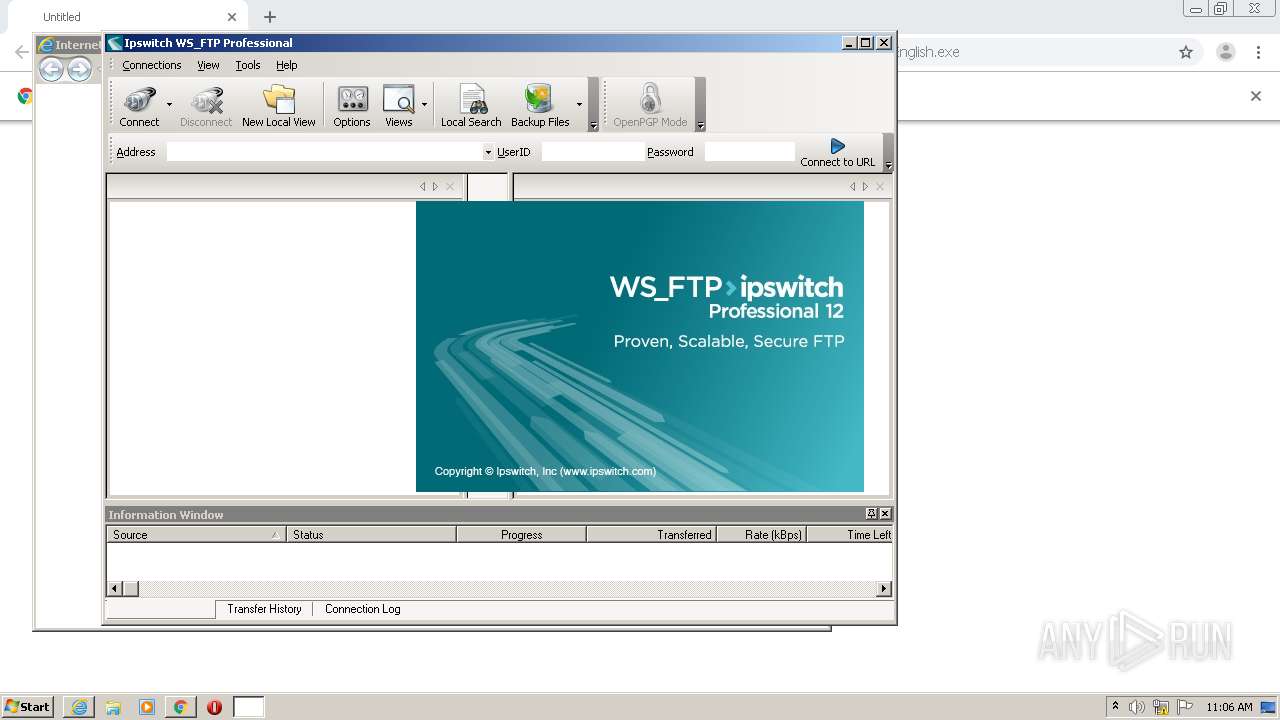
Task: Click the UserID input field
Action: [592, 152]
